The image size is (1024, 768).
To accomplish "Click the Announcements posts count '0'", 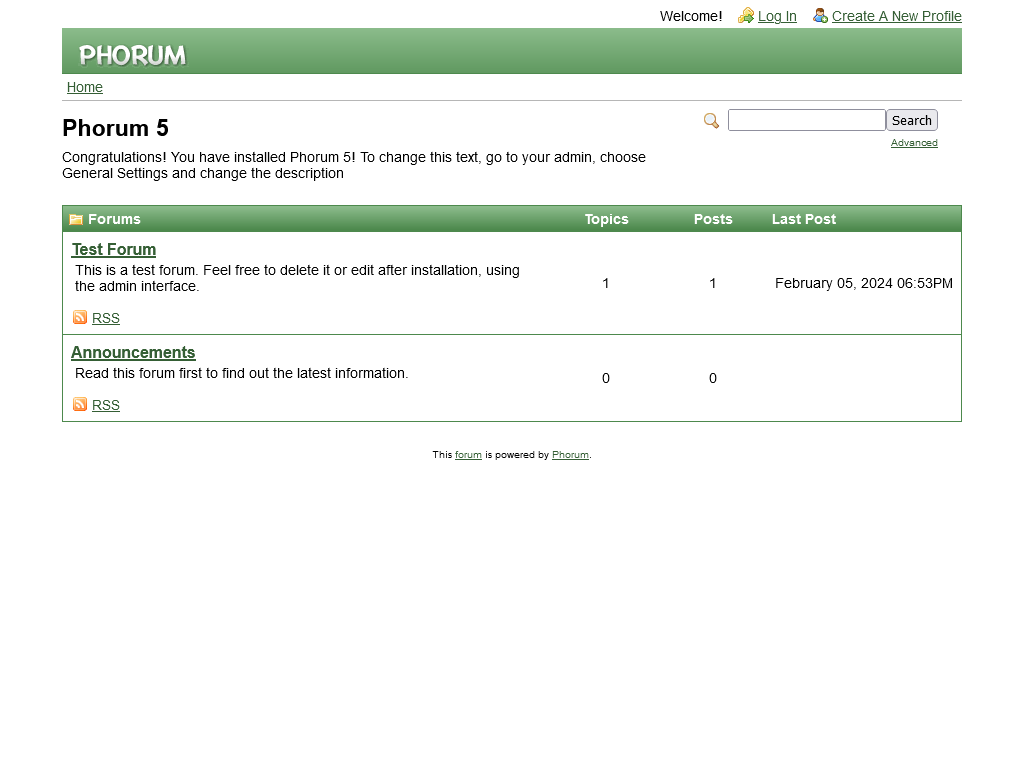I will click(713, 379).
